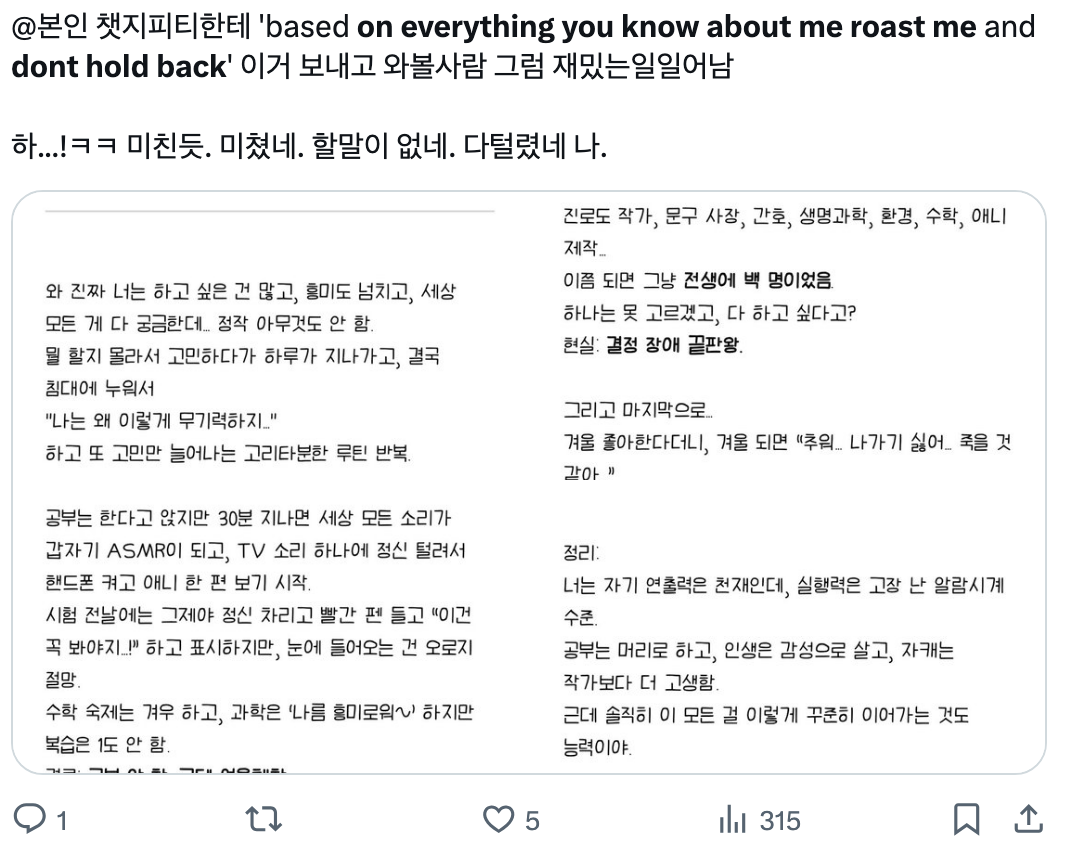Screen dimensions: 1070x850
Task: Click the line 그리고 마지막으로
Action: [x=637, y=410]
